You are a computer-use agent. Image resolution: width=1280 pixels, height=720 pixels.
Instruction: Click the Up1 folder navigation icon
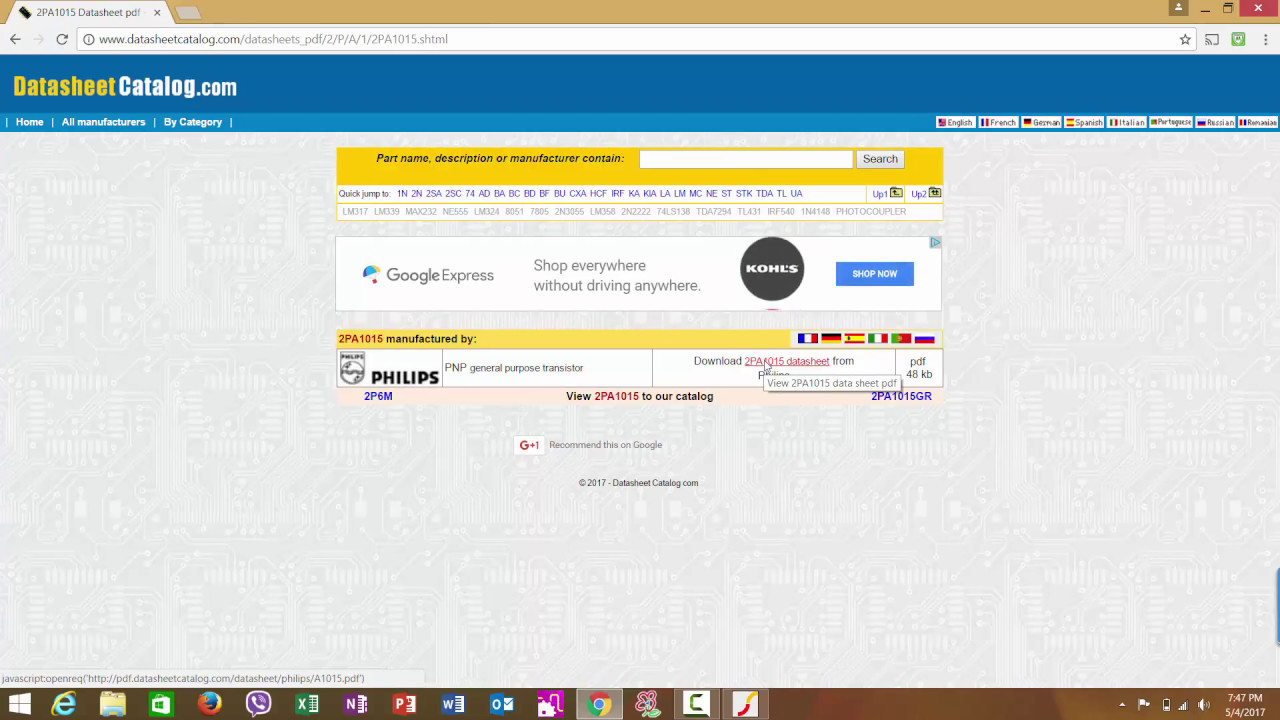[x=896, y=193]
